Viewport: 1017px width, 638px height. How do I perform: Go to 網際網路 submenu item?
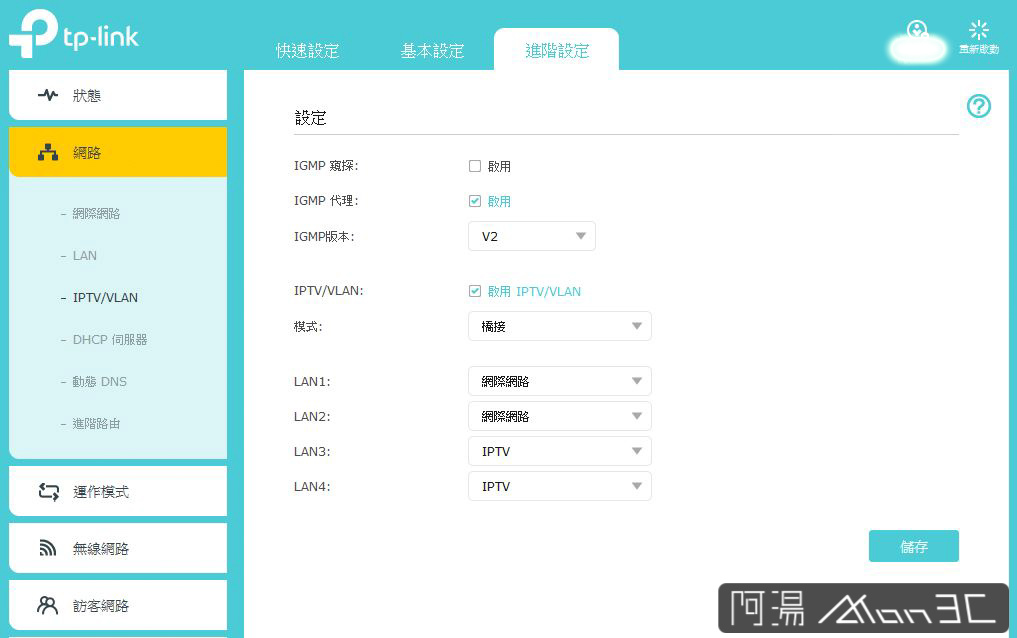click(x=96, y=213)
